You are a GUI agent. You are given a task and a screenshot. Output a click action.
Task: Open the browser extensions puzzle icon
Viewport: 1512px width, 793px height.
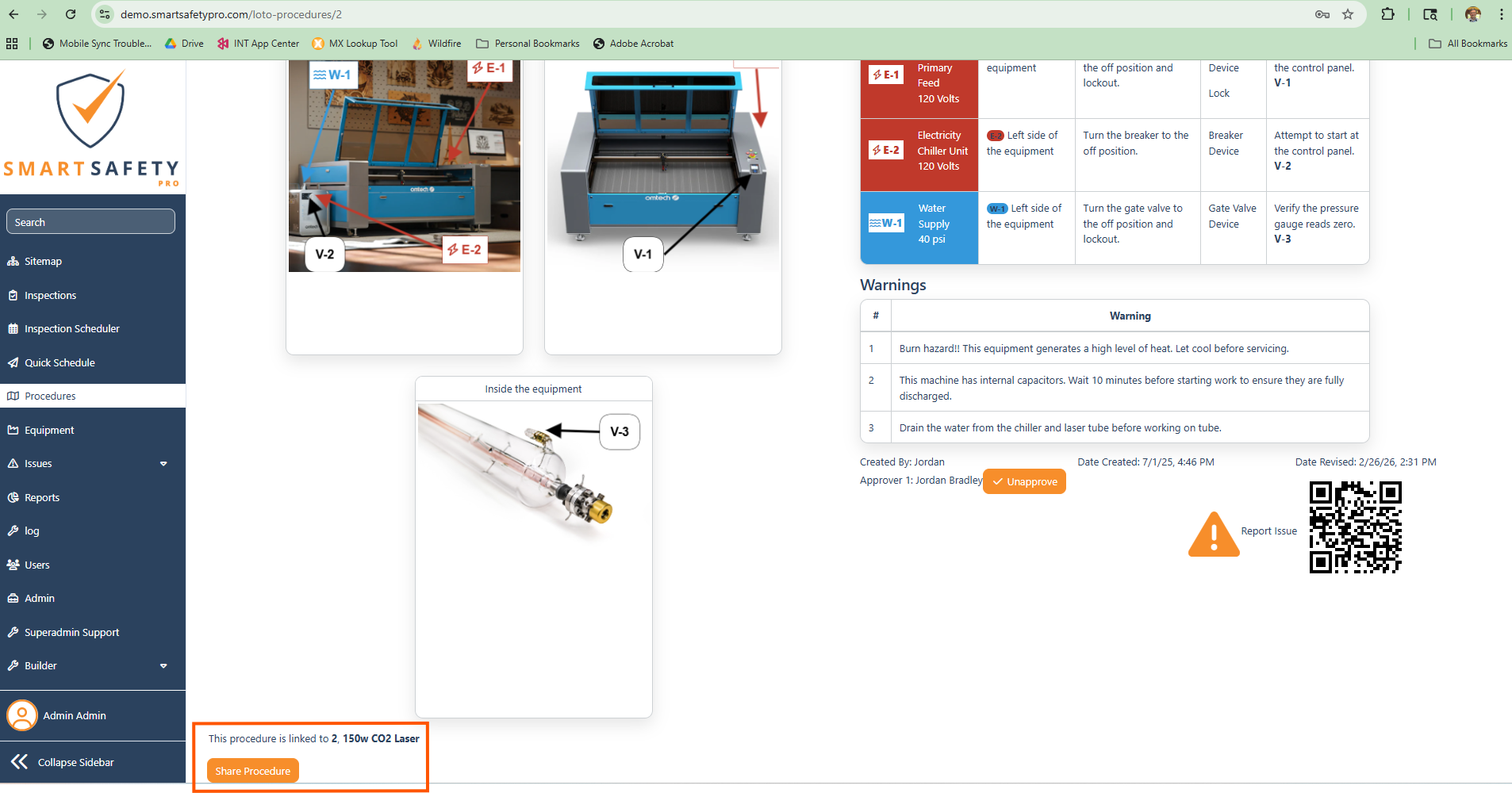[1387, 14]
